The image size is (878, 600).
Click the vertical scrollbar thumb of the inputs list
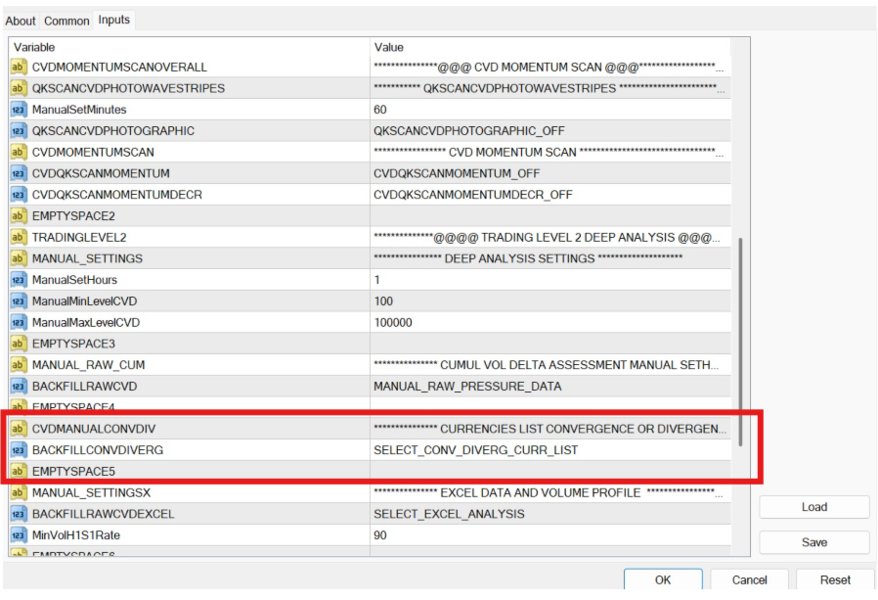pyautogui.click(x=740, y=342)
